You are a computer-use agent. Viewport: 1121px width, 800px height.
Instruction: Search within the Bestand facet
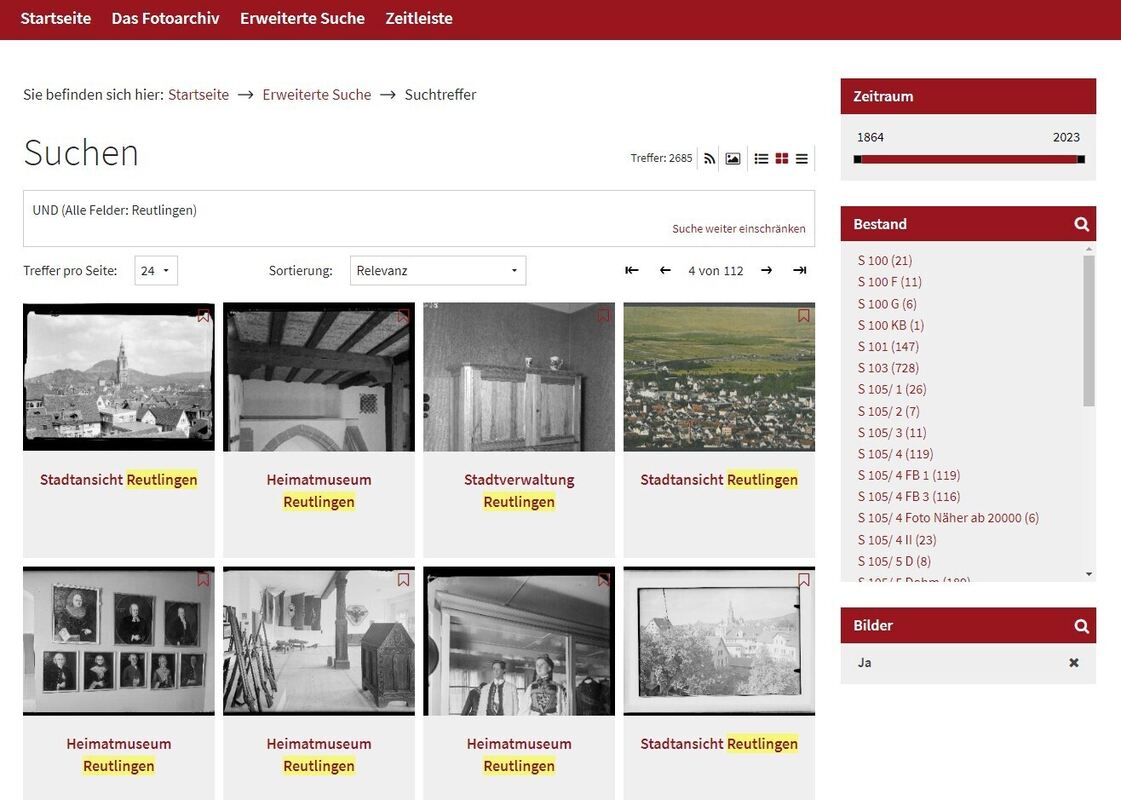tap(1081, 224)
